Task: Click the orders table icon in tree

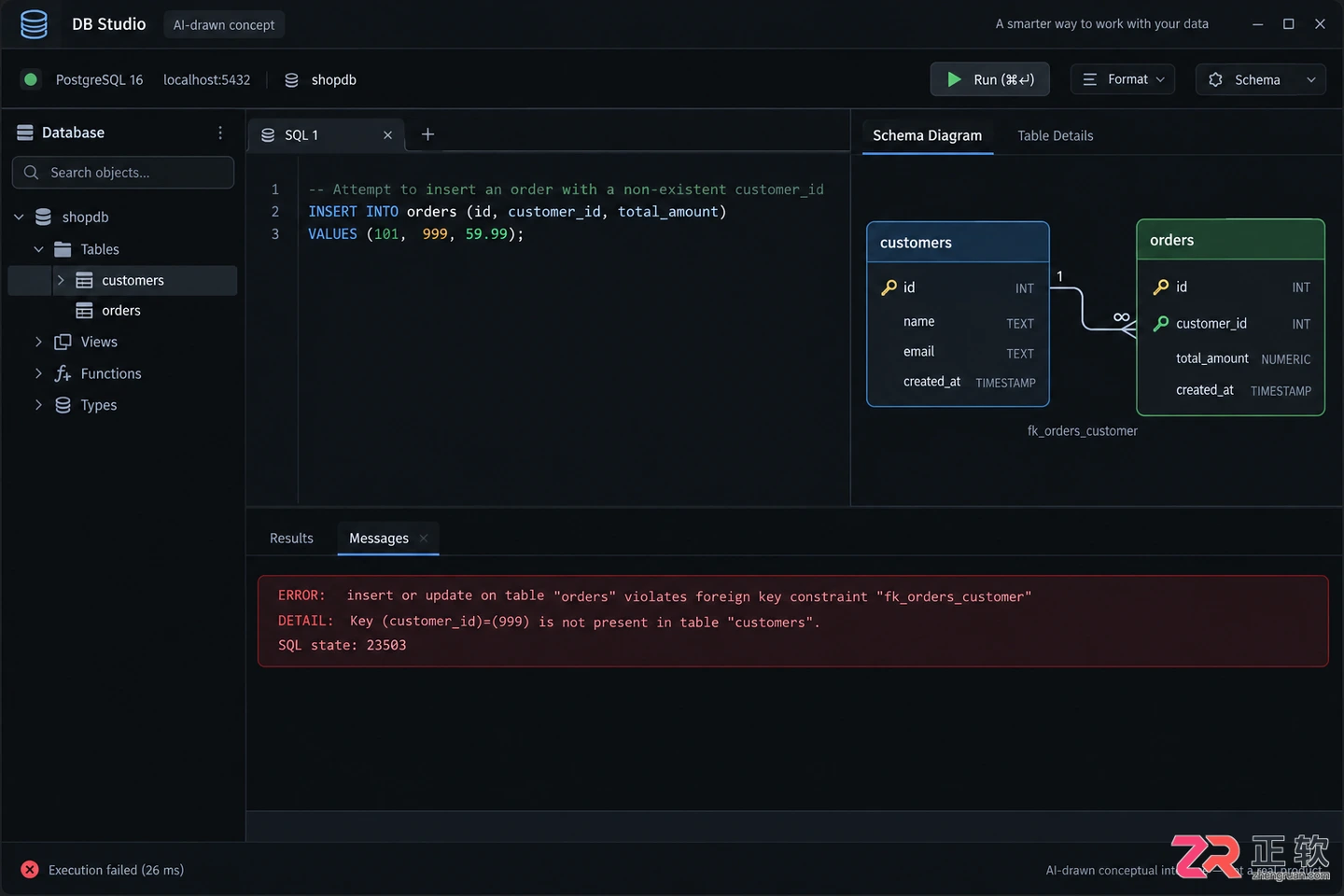Action: pyautogui.click(x=84, y=311)
